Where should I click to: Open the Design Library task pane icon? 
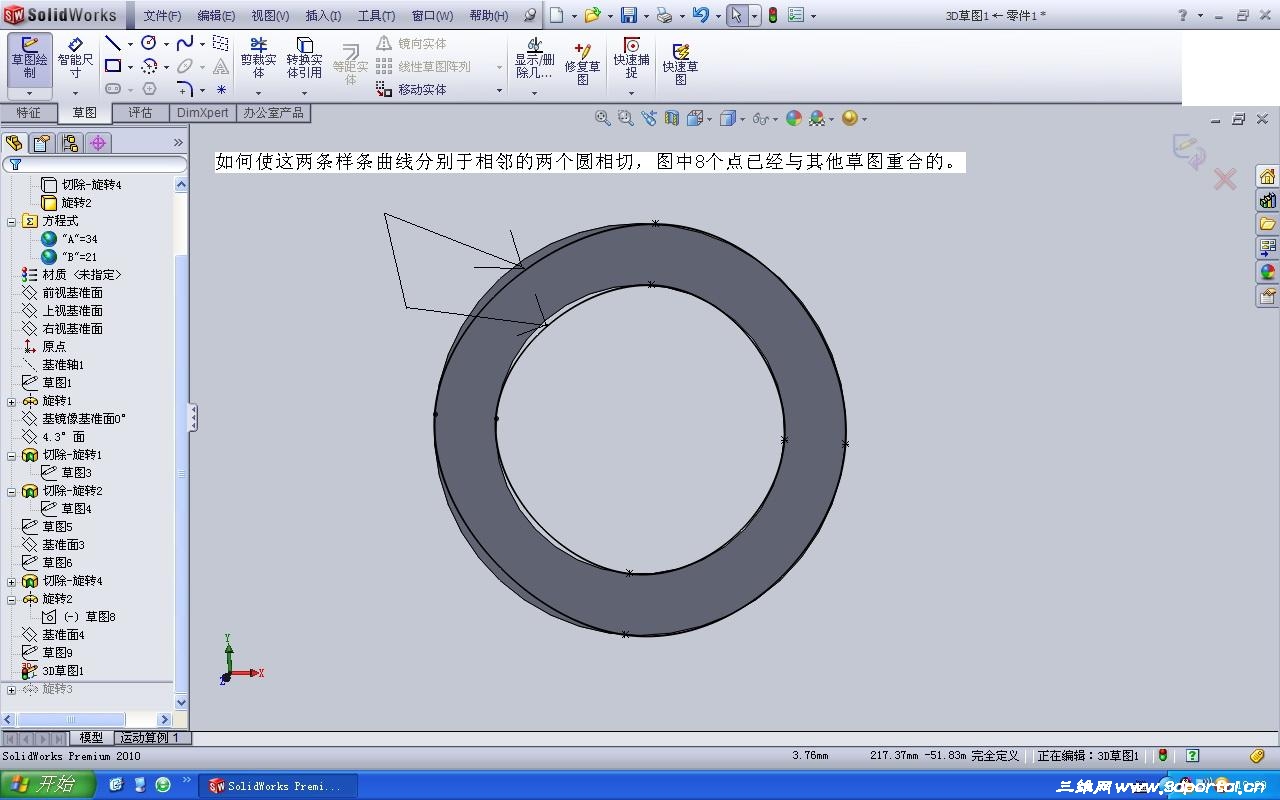click(1268, 200)
